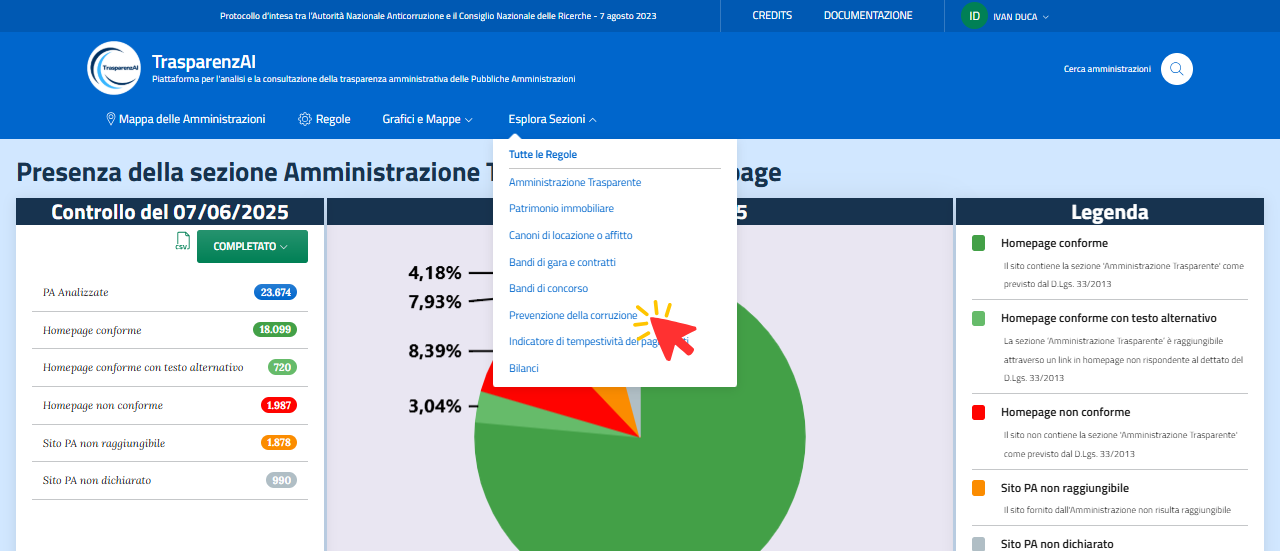Select Amministrazione Trasparente menu entry
Viewport: 1280px width, 551px height.
pos(575,182)
